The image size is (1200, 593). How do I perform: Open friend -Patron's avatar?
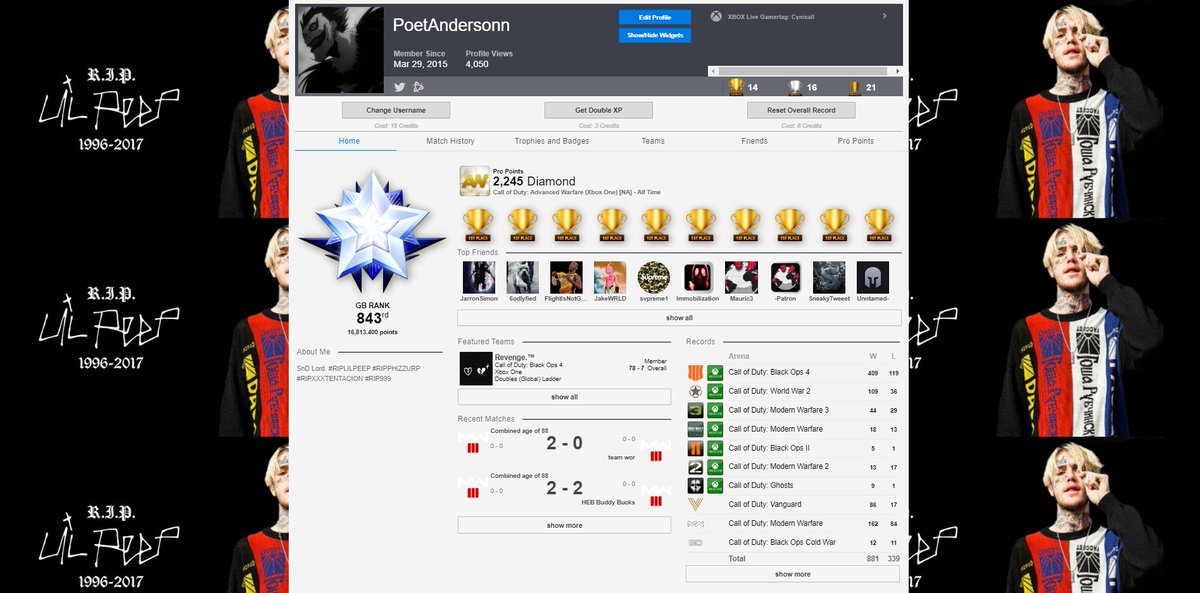point(786,277)
